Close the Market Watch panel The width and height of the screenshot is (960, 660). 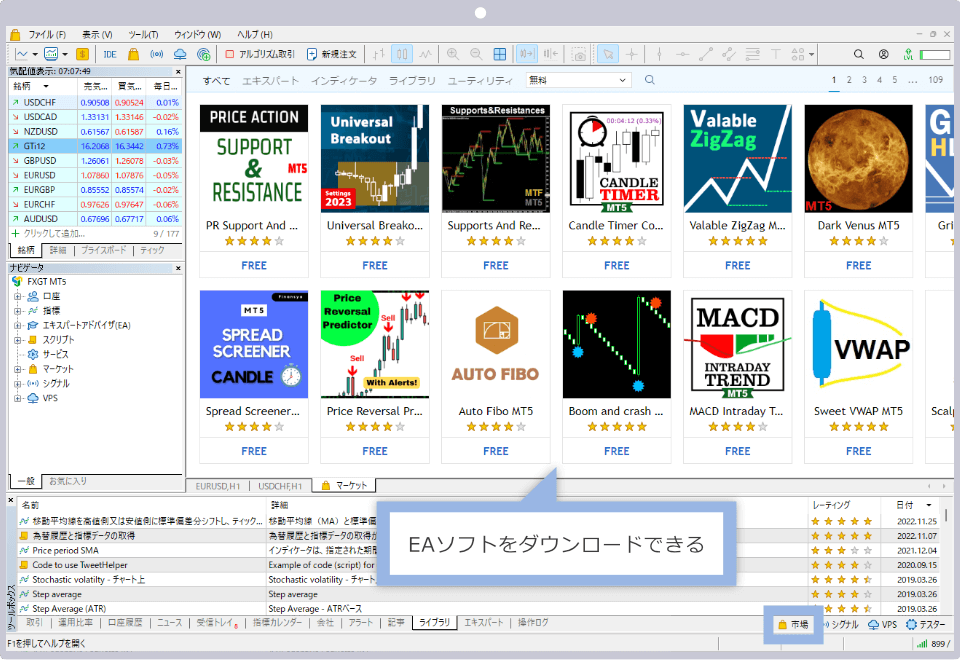[178, 72]
